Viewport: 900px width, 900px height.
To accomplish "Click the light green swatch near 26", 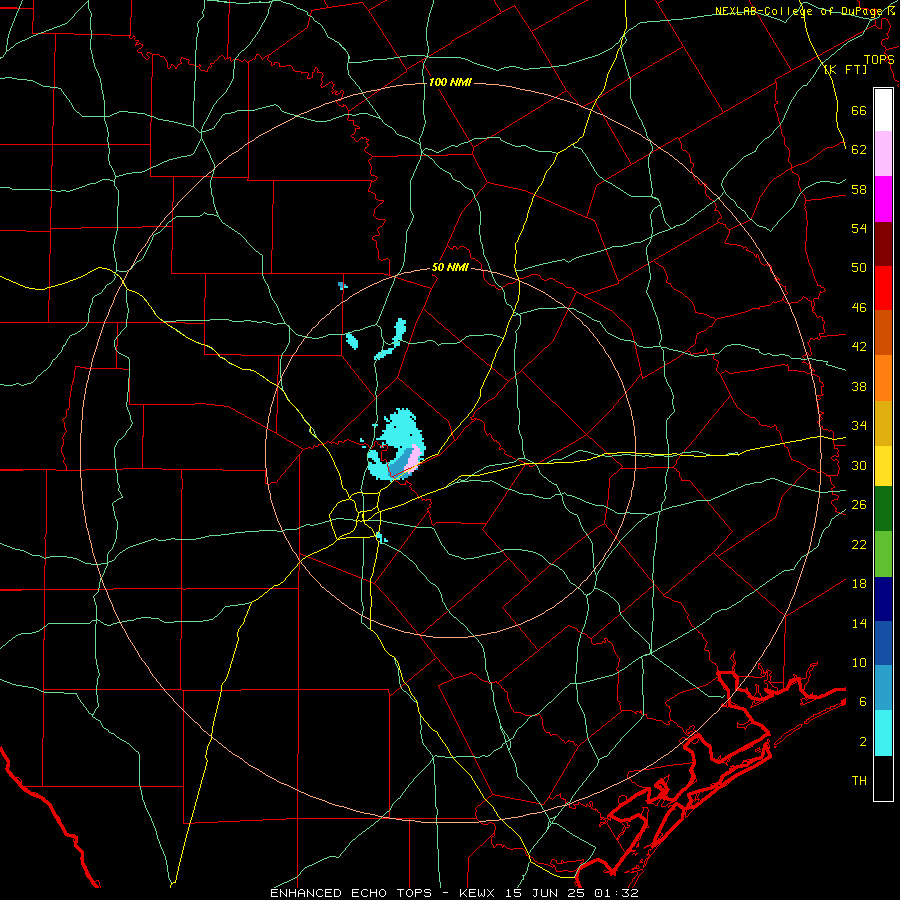I will [x=883, y=554].
